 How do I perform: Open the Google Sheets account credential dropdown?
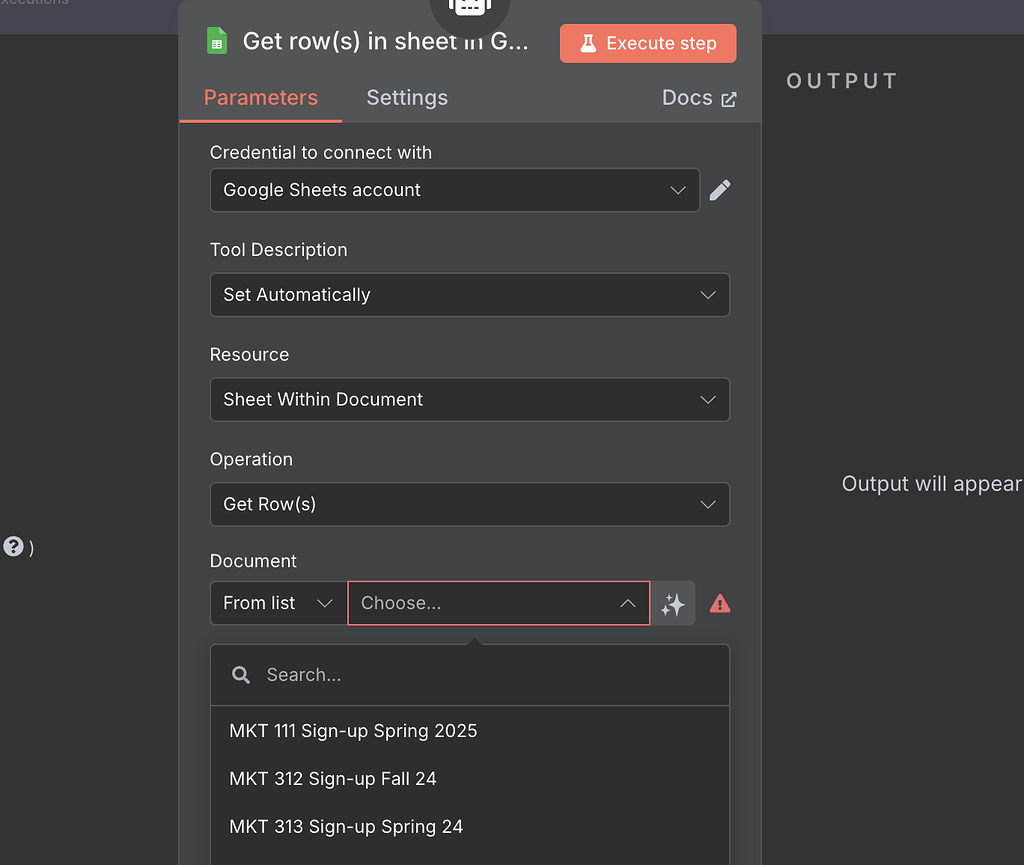pos(454,190)
